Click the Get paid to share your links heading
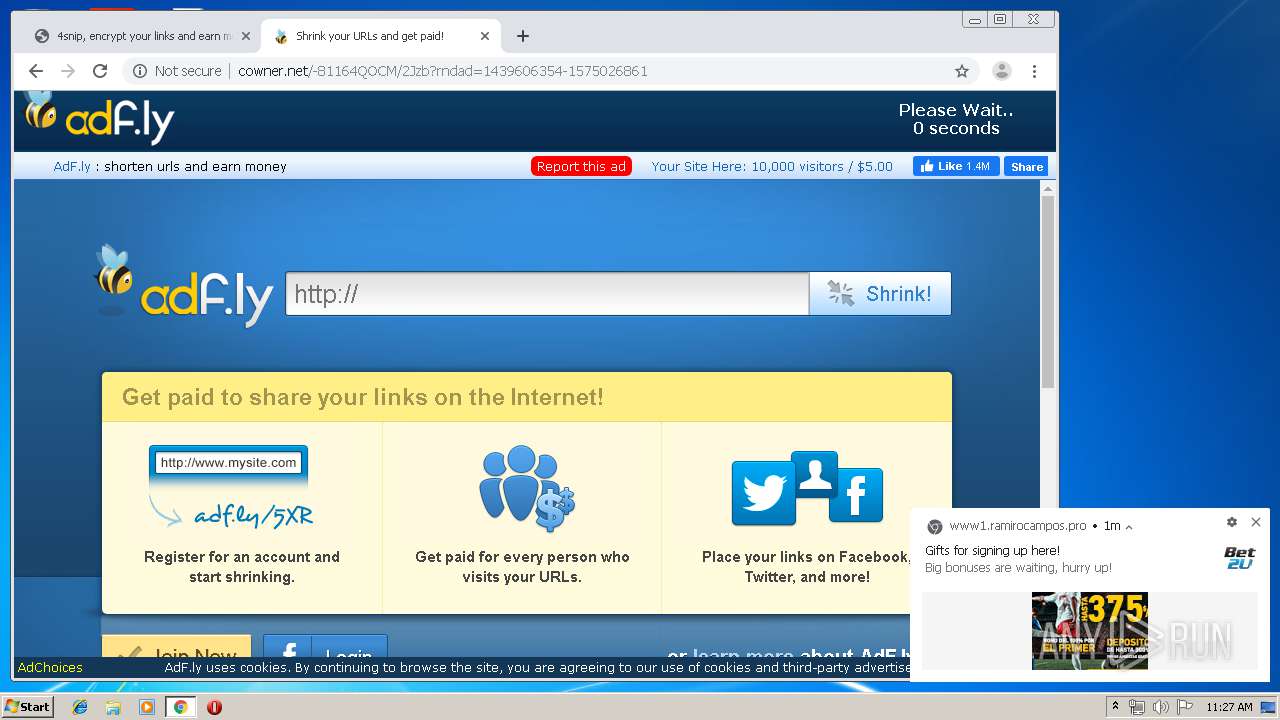The width and height of the screenshot is (1280, 720). tap(363, 397)
